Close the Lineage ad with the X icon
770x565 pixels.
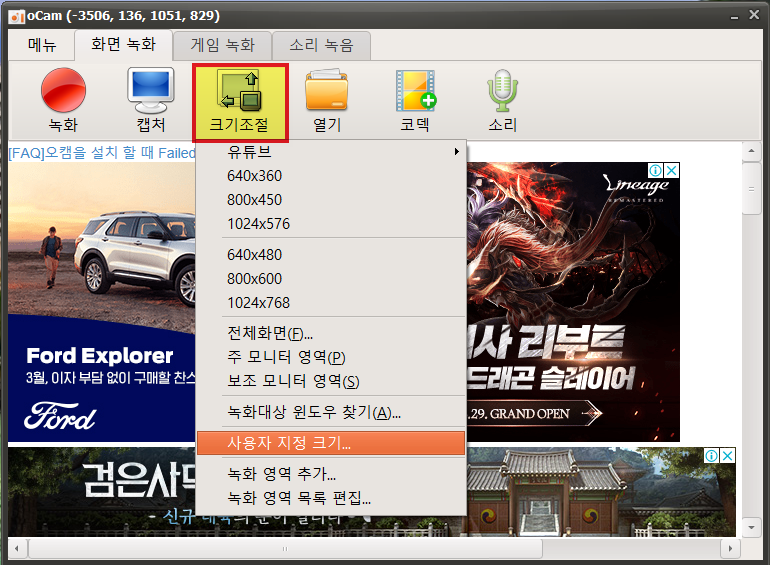(x=671, y=170)
